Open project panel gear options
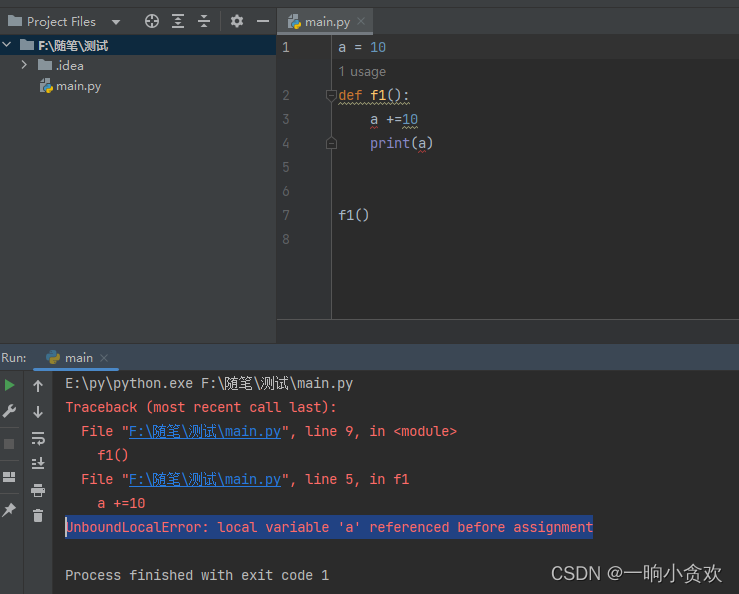The height and width of the screenshot is (594, 739). click(237, 21)
